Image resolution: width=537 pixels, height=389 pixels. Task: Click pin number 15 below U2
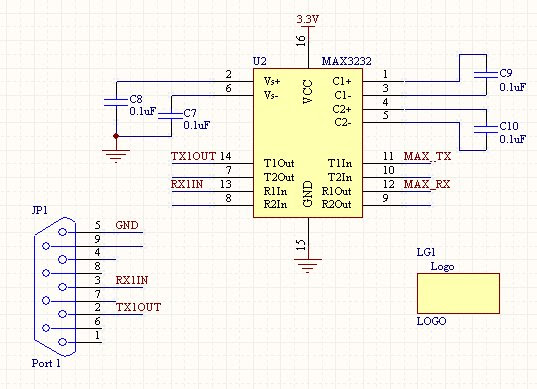(x=300, y=244)
